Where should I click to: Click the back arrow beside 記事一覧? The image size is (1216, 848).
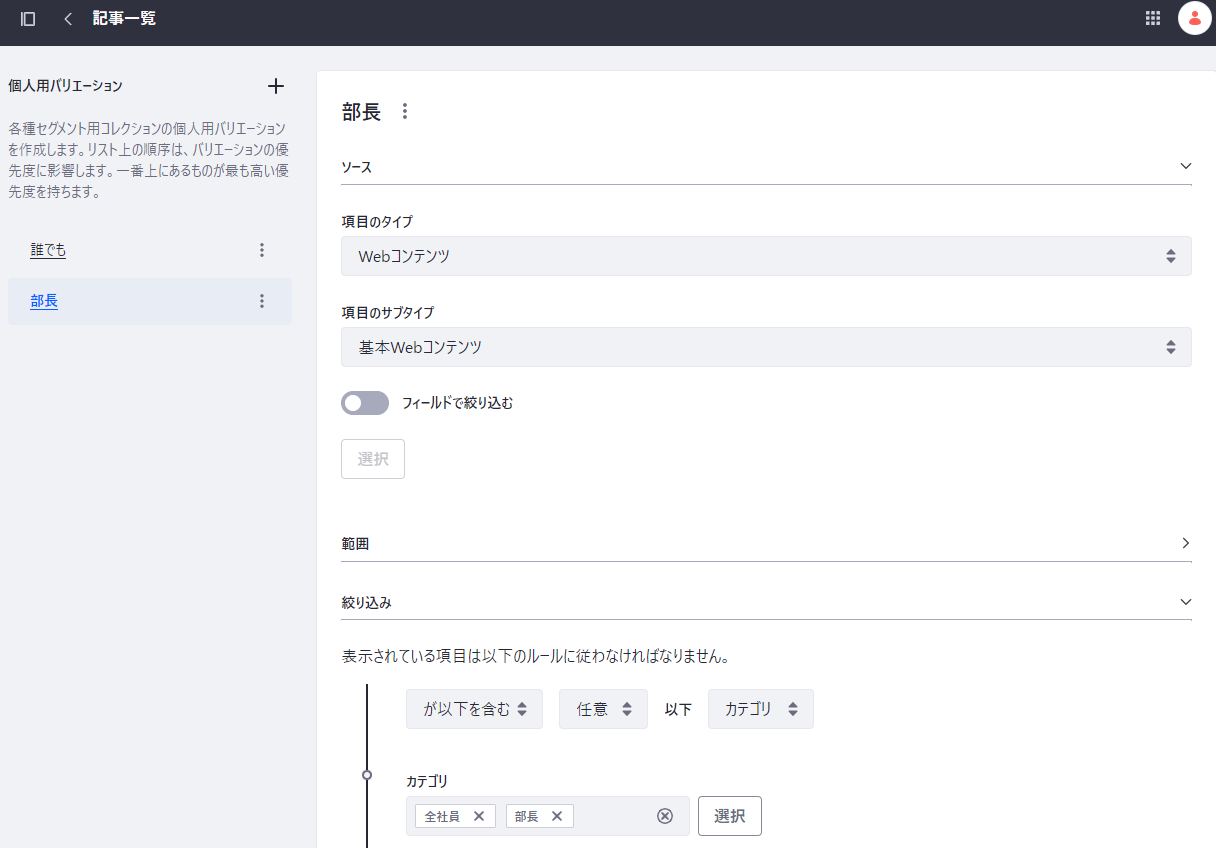pos(68,19)
